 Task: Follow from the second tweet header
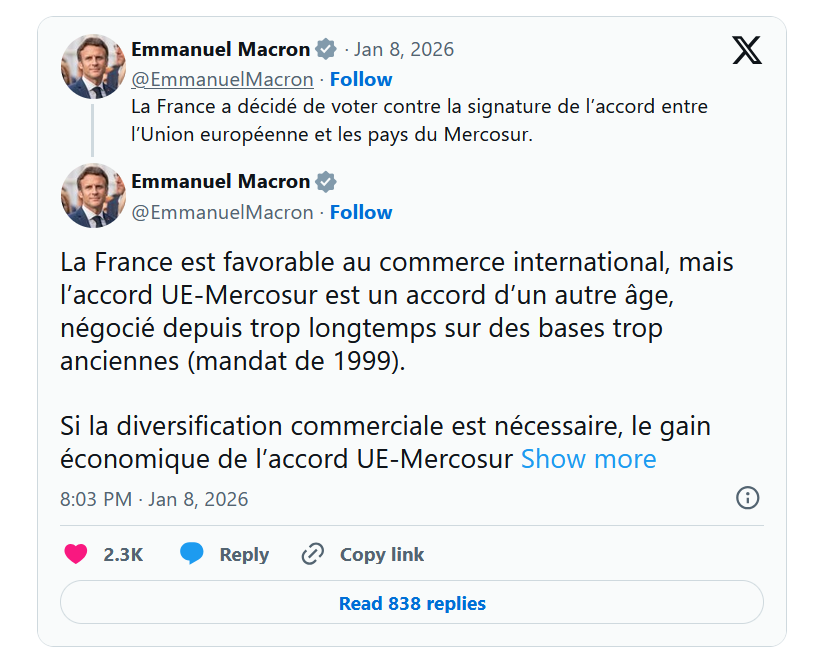click(x=361, y=212)
